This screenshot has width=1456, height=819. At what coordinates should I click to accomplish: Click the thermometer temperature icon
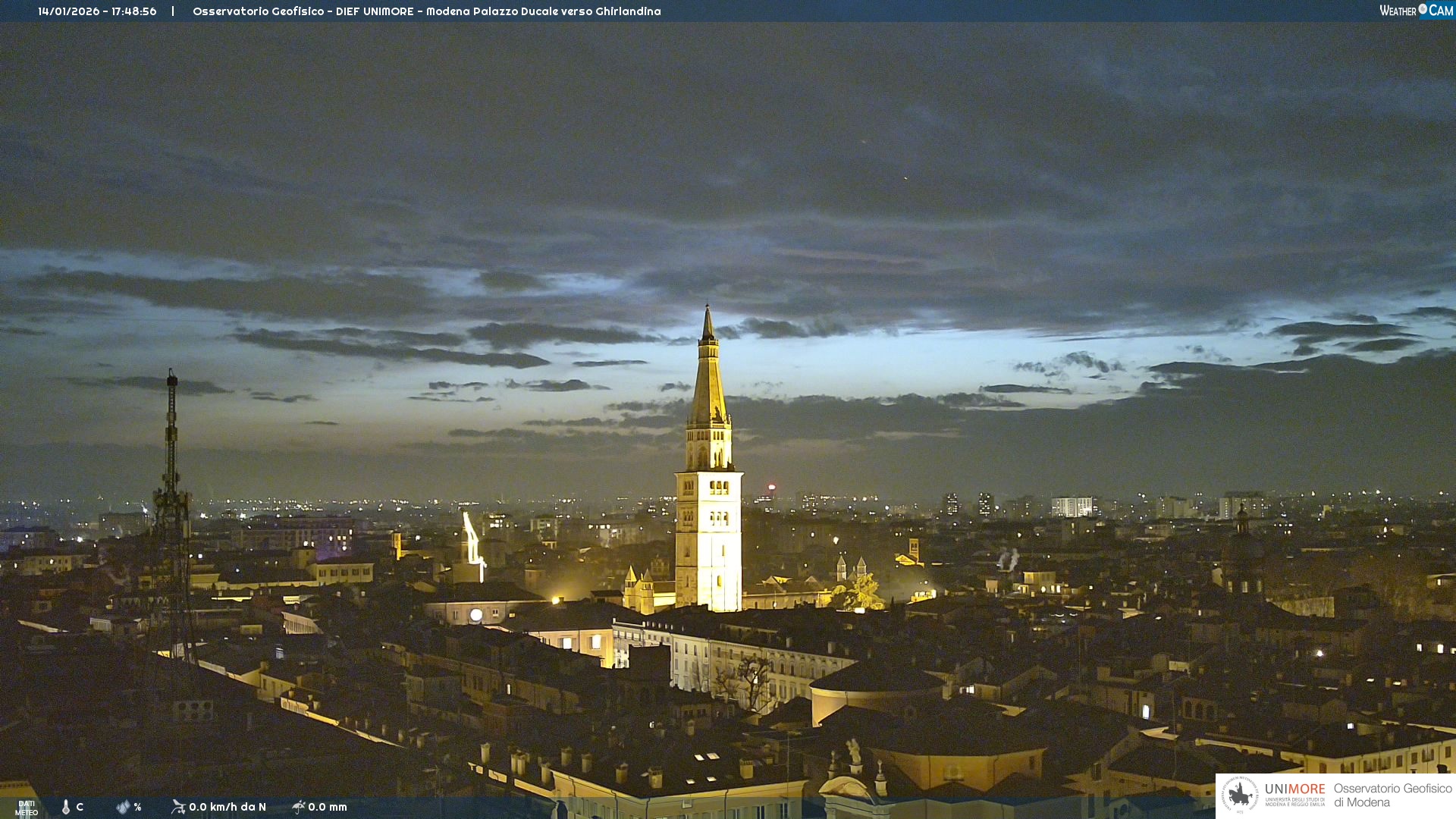point(66,807)
